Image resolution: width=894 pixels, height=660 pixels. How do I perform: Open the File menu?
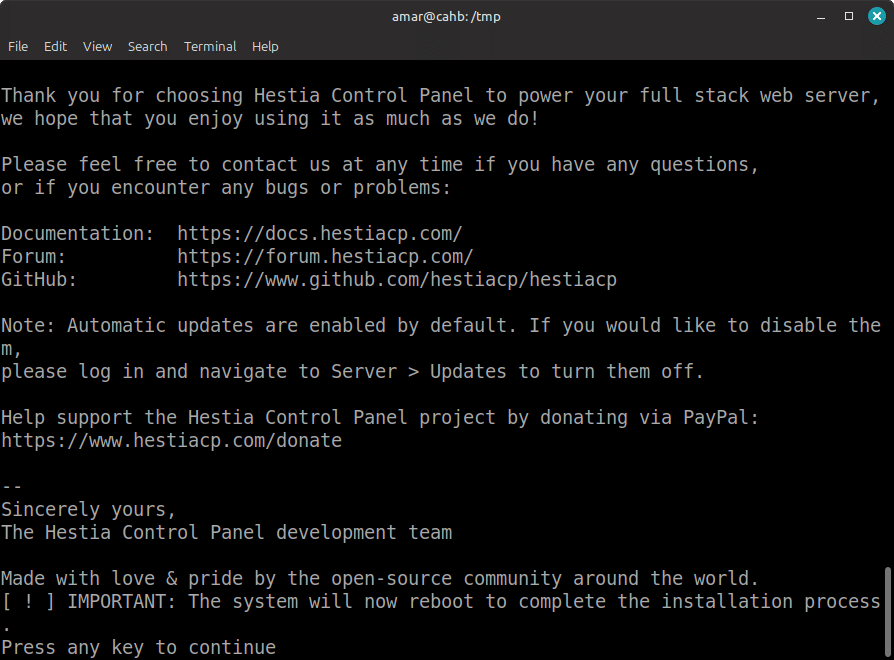coord(18,47)
